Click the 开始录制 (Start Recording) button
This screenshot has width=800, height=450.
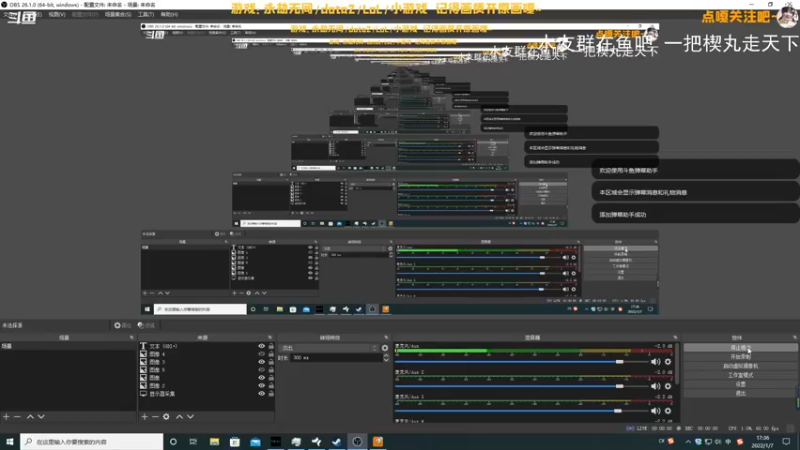[x=740, y=357]
